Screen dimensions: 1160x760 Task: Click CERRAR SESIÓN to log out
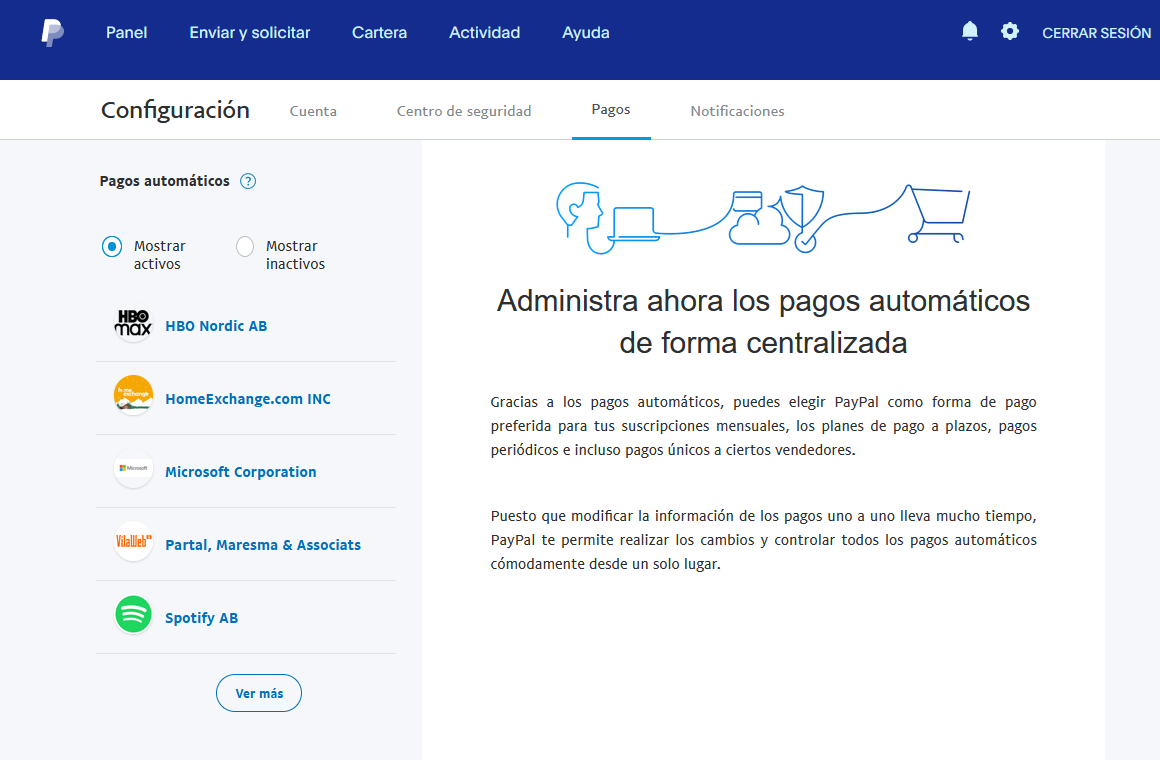coord(1096,33)
